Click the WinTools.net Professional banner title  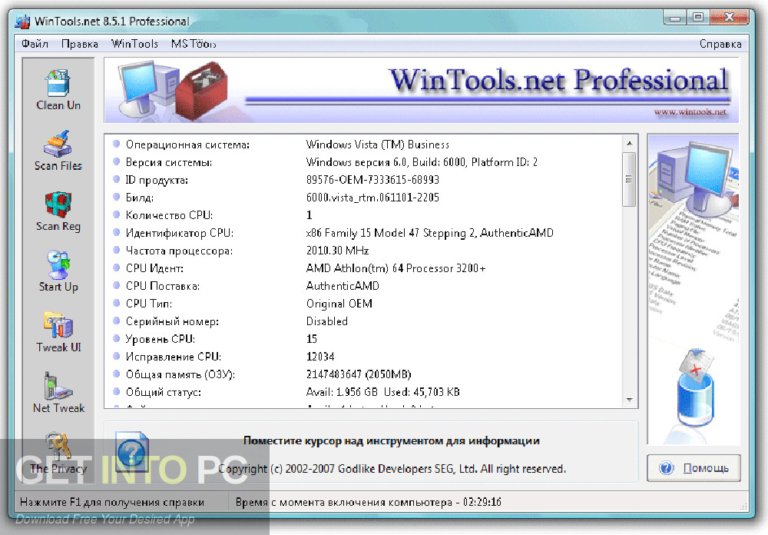[x=558, y=80]
